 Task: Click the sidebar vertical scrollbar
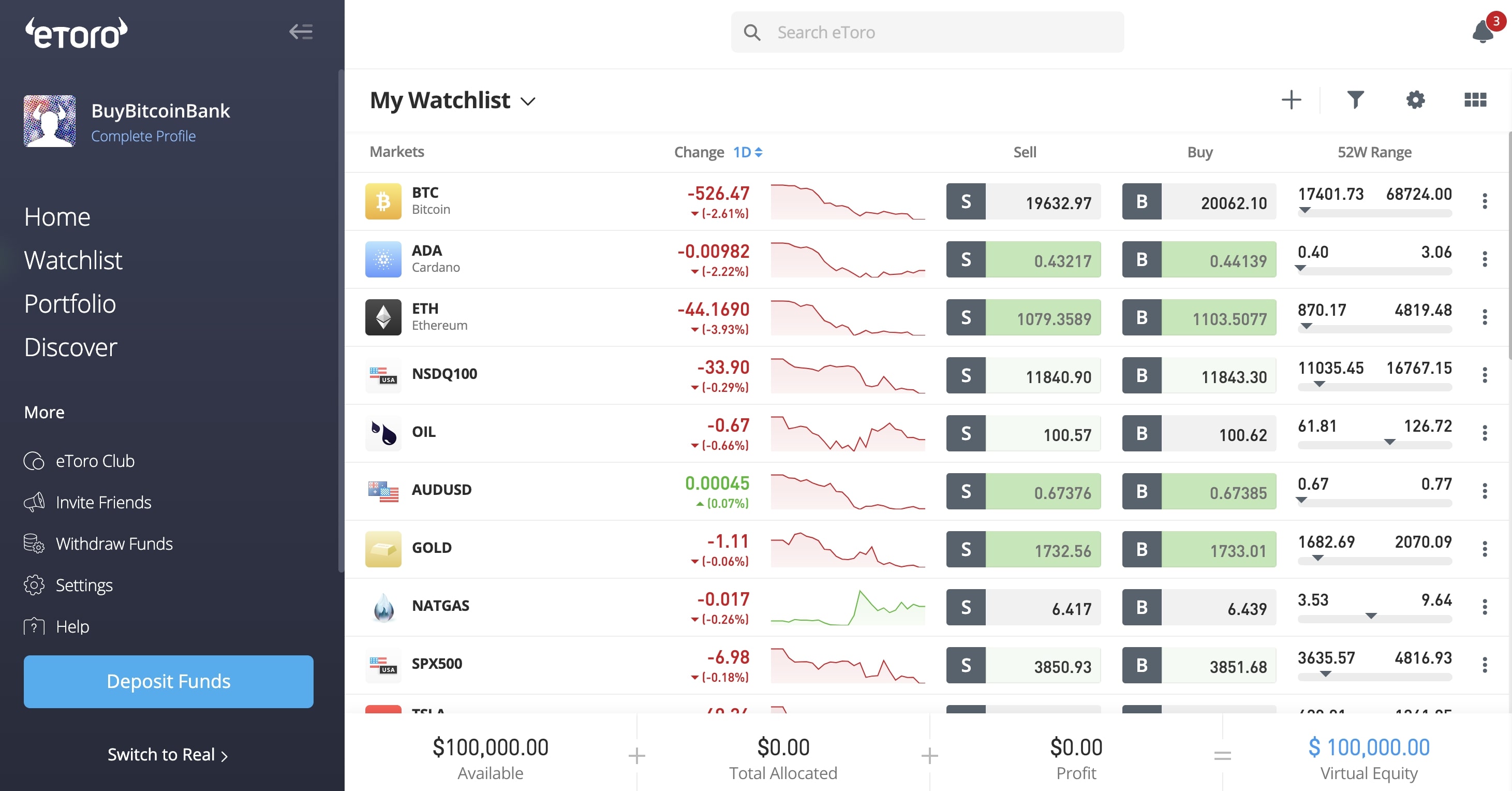tap(340, 320)
